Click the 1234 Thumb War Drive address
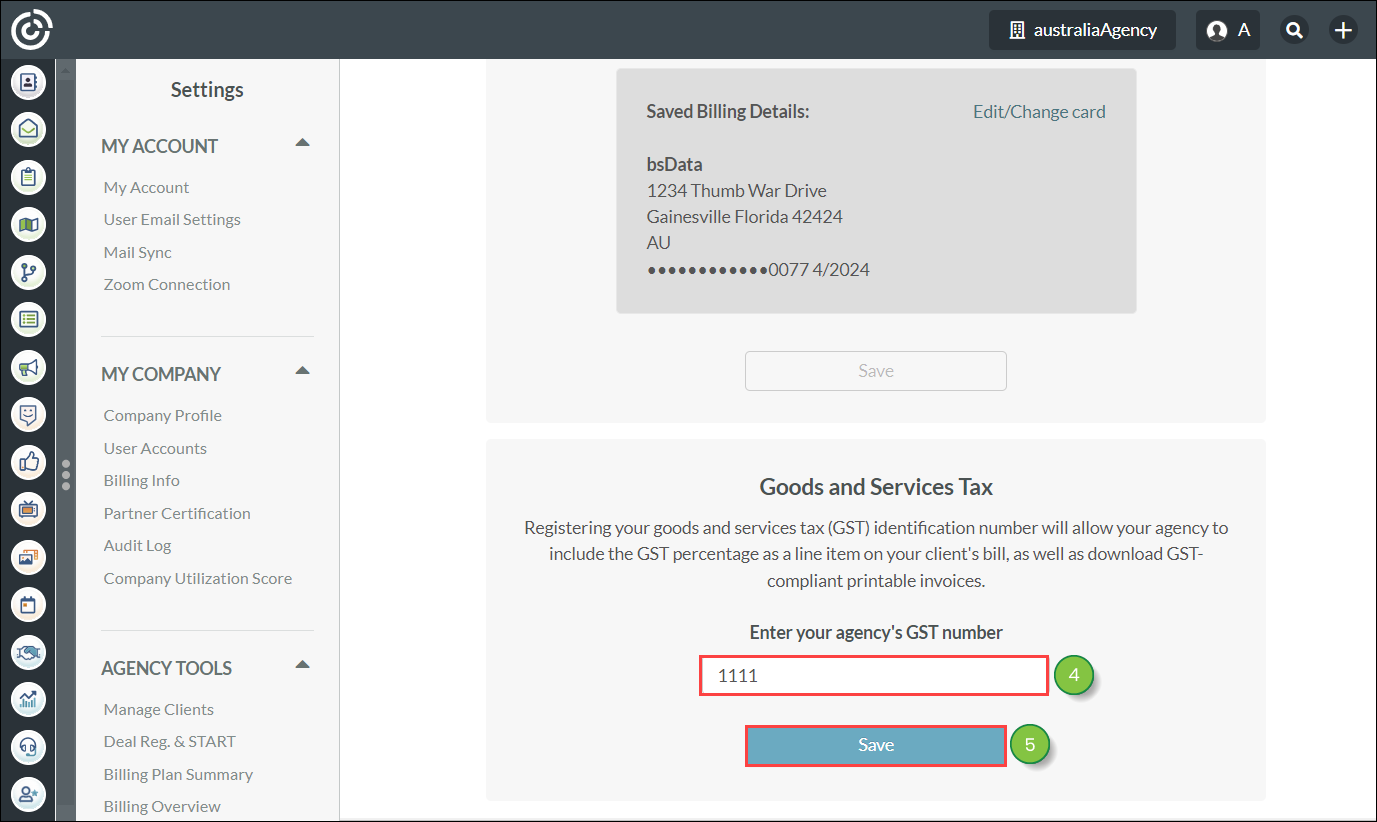Viewport: 1377px width, 822px height. click(737, 190)
